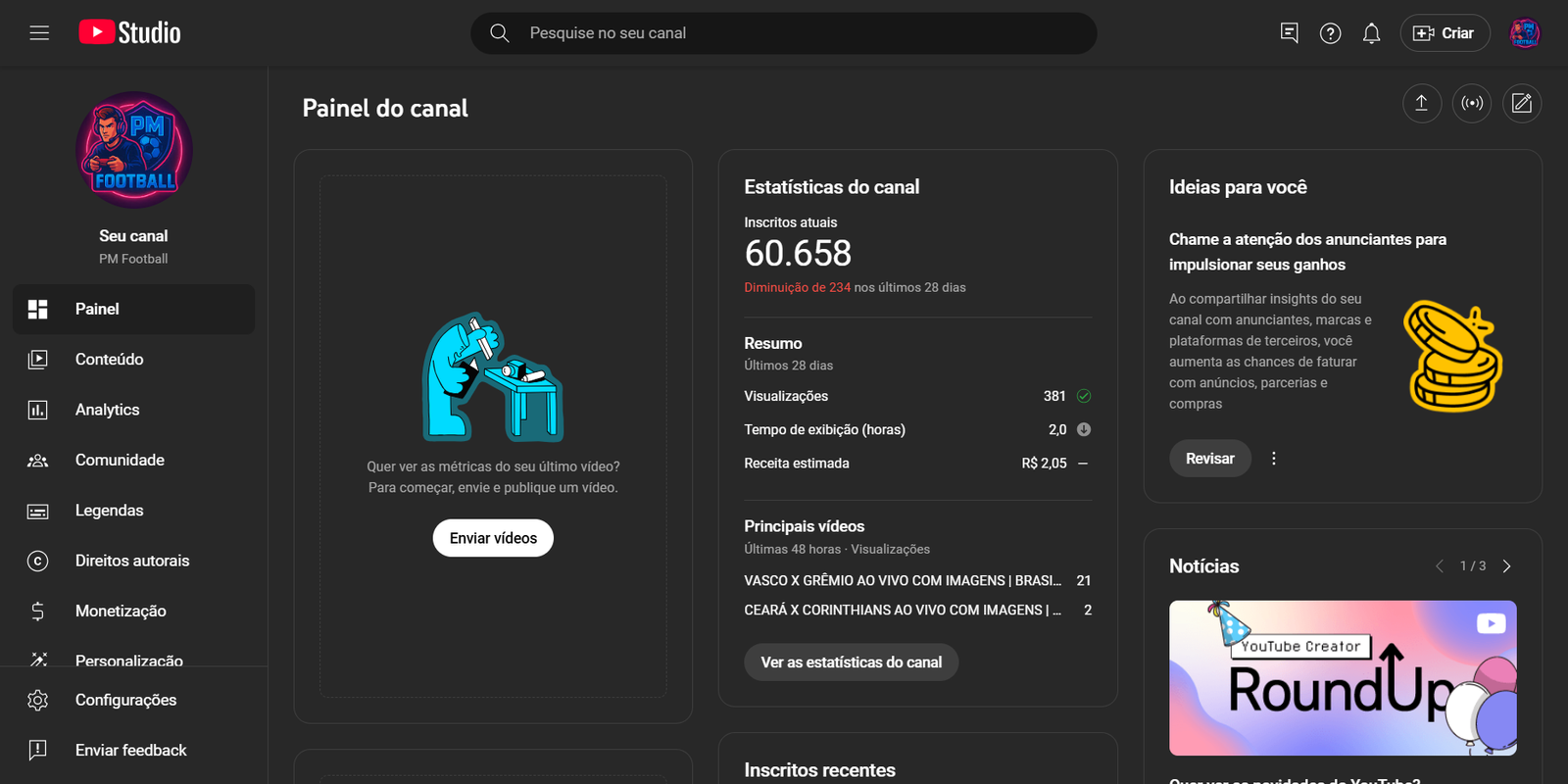Go to previous news item
This screenshot has width=1568, height=784.
1440,566
